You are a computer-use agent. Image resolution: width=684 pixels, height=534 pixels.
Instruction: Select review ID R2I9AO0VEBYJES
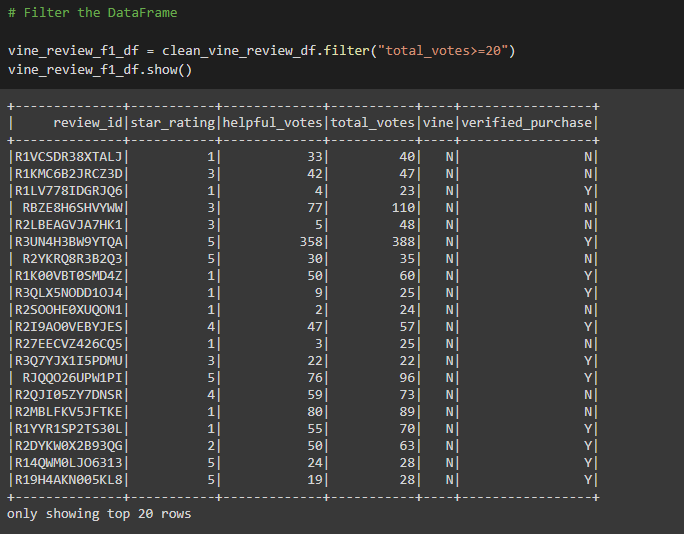(x=68, y=327)
